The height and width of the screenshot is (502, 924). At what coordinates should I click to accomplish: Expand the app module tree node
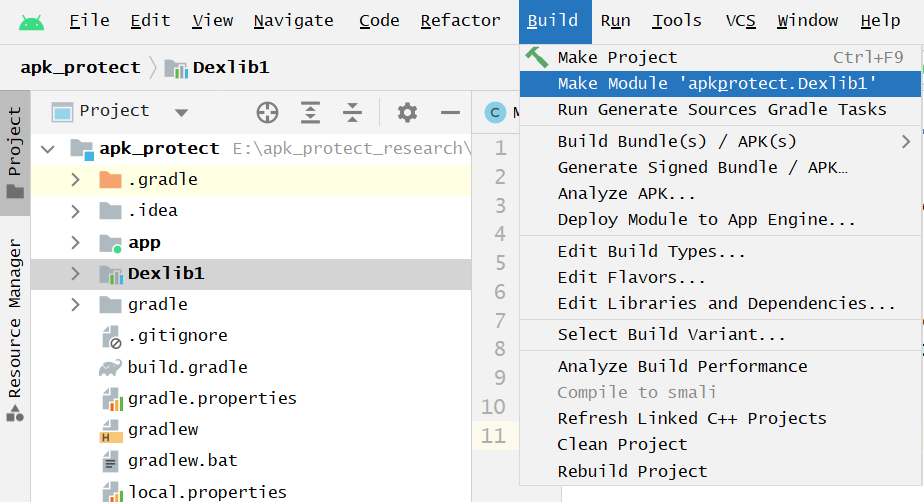(x=75, y=242)
